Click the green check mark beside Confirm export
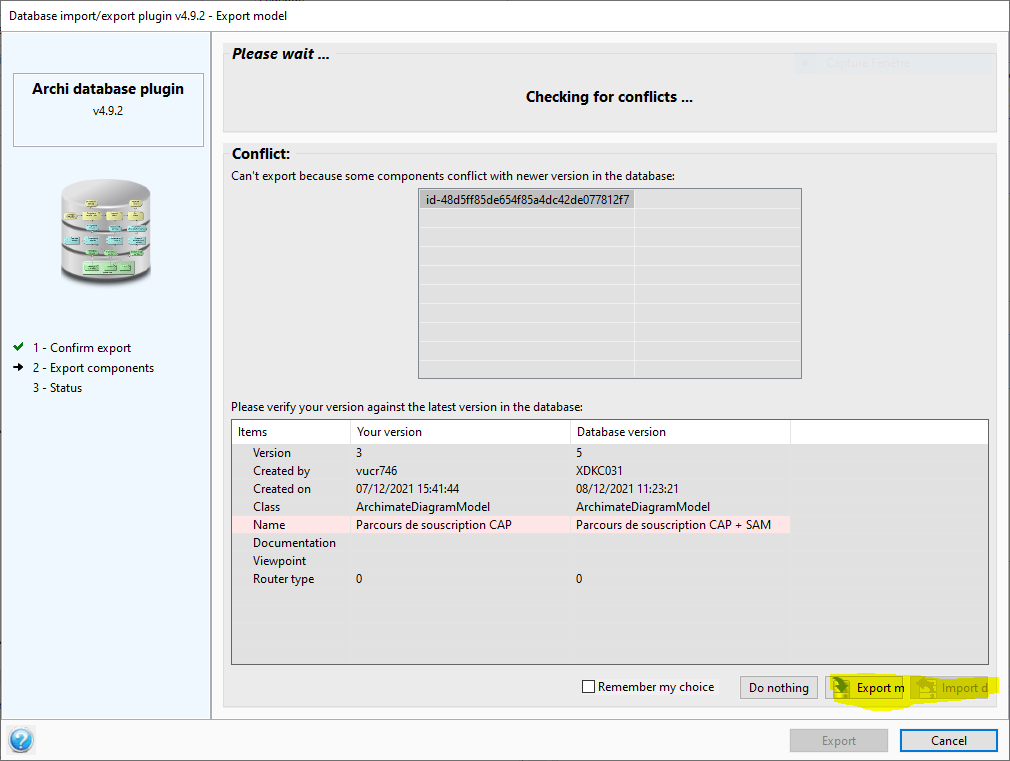 (20, 347)
